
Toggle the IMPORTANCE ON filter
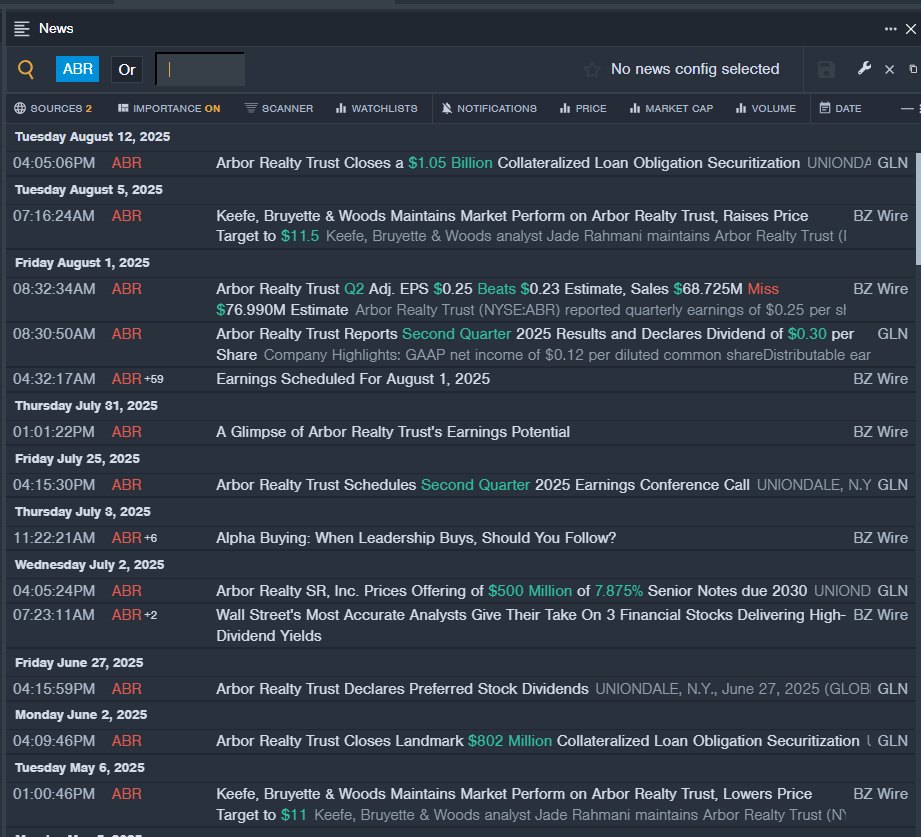tap(169, 108)
